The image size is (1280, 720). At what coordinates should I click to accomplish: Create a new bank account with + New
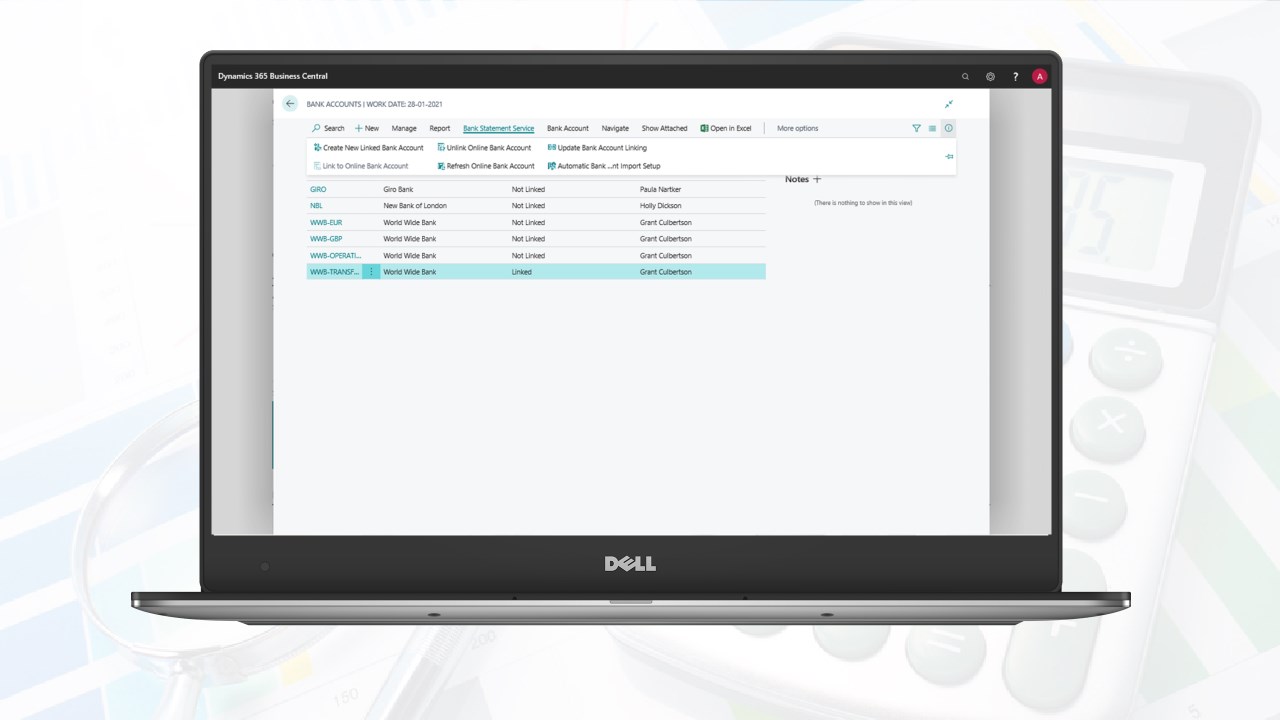(367, 128)
